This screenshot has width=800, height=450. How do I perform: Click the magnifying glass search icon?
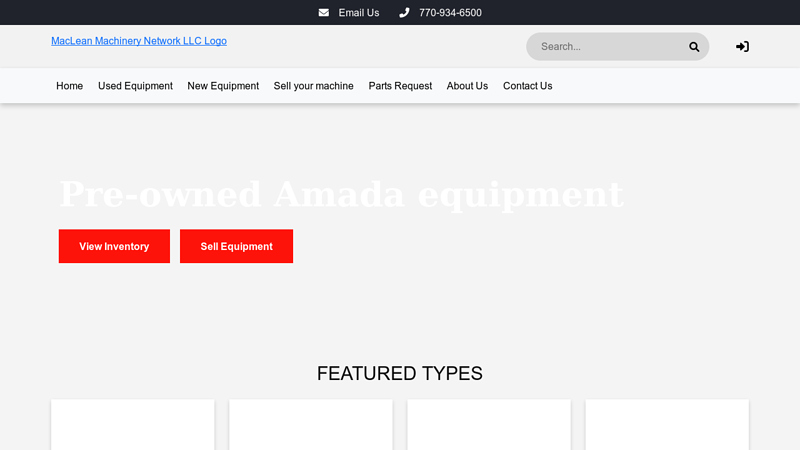694,47
